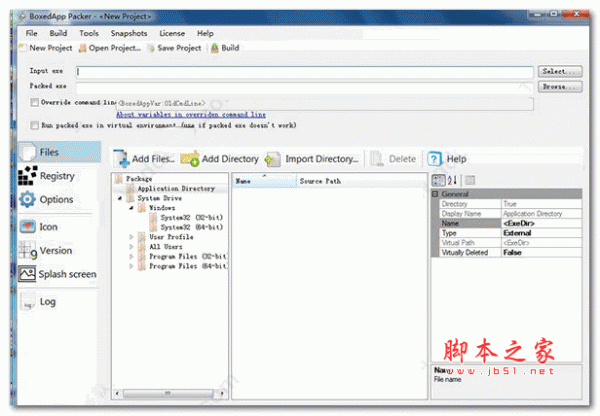Open the Snapshots menu
Screen dimensions: 600x416
[129, 33]
